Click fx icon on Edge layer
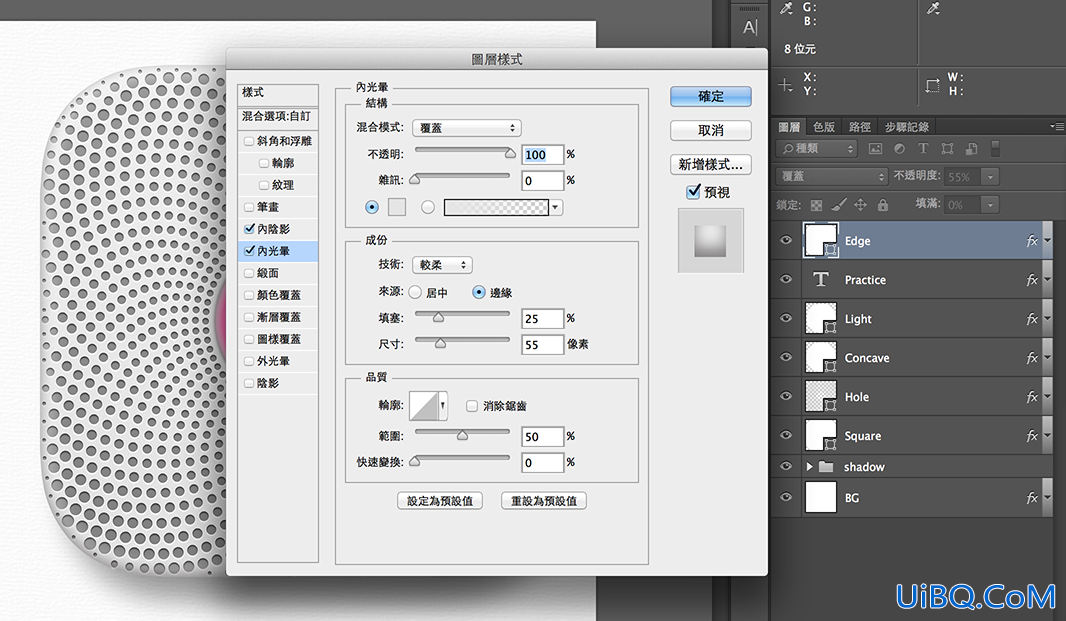The image size is (1066, 621). pyautogui.click(x=1032, y=240)
